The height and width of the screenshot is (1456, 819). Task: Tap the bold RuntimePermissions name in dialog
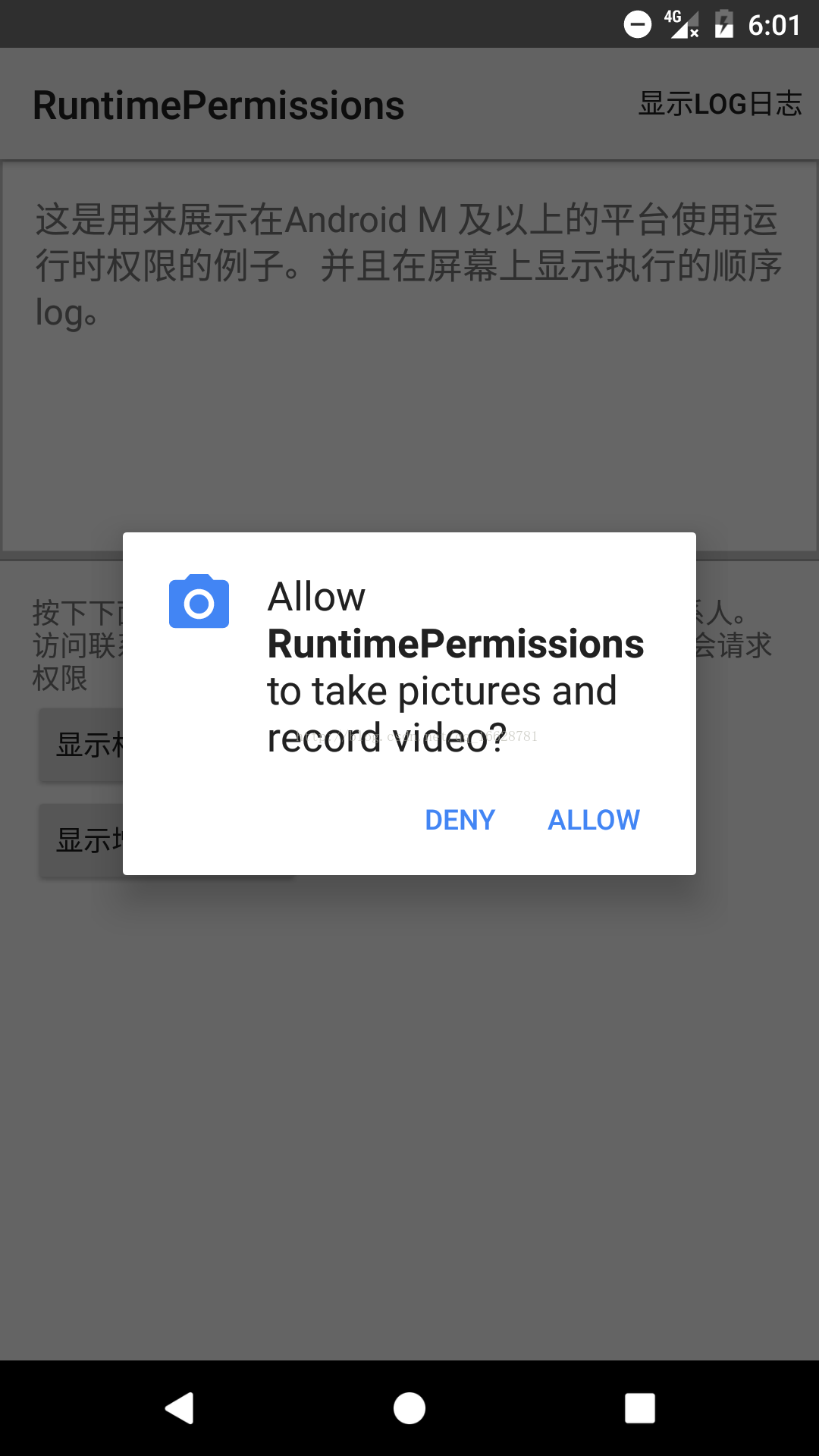pyautogui.click(x=456, y=644)
